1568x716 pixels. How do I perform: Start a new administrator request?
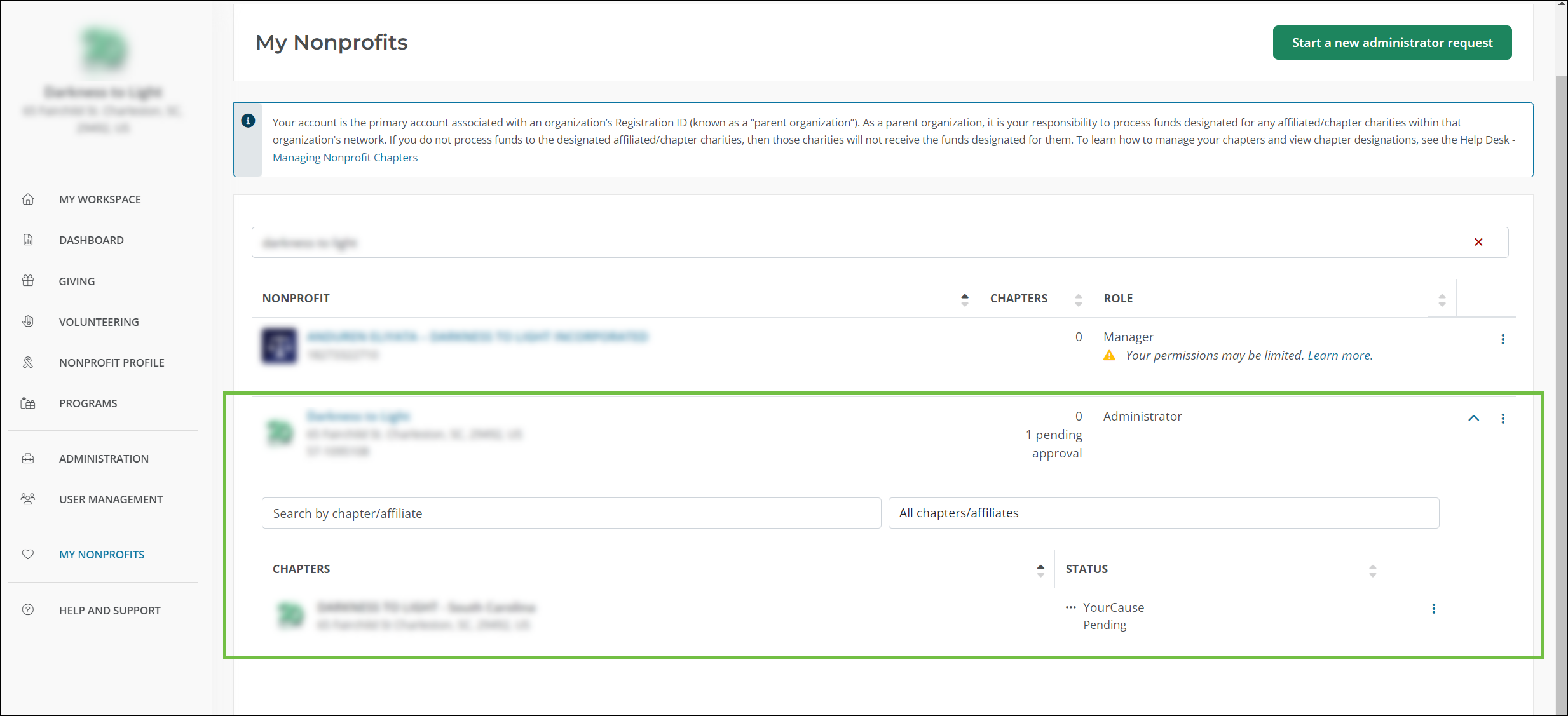(x=1392, y=43)
